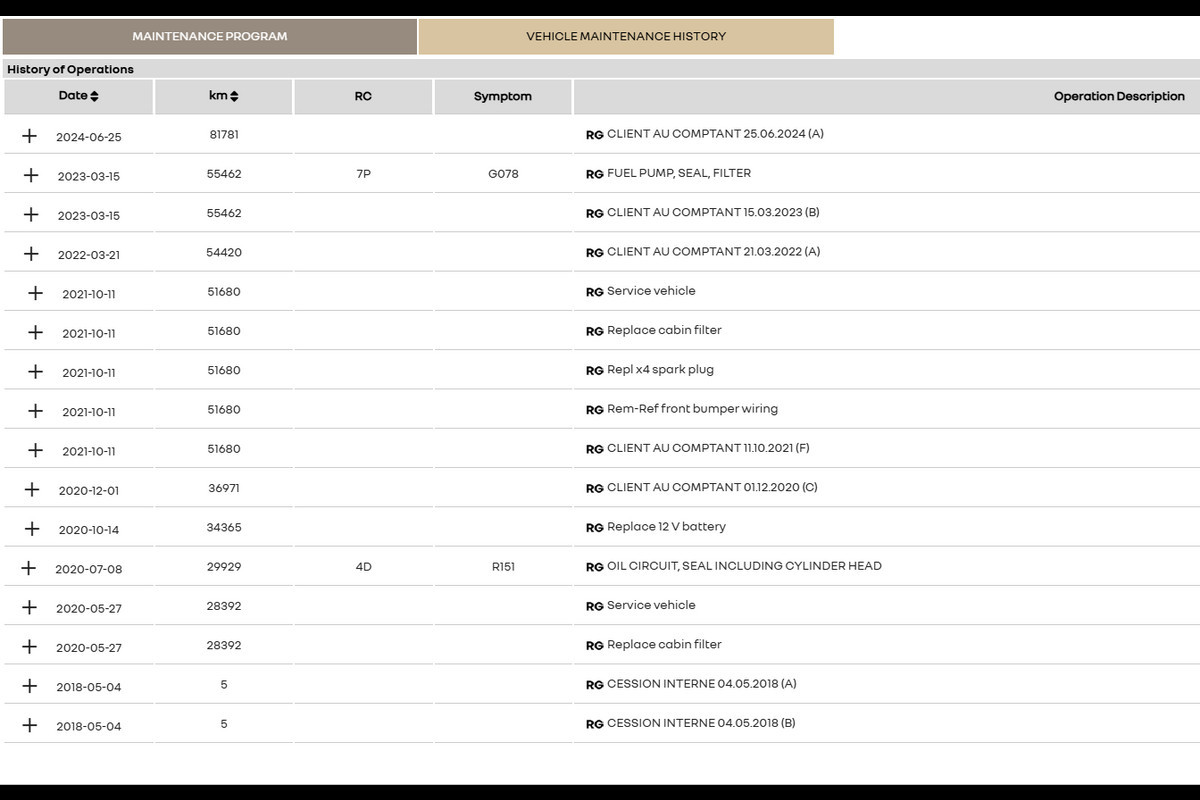
Task: Click symptom code G078 cell
Action: [502, 174]
